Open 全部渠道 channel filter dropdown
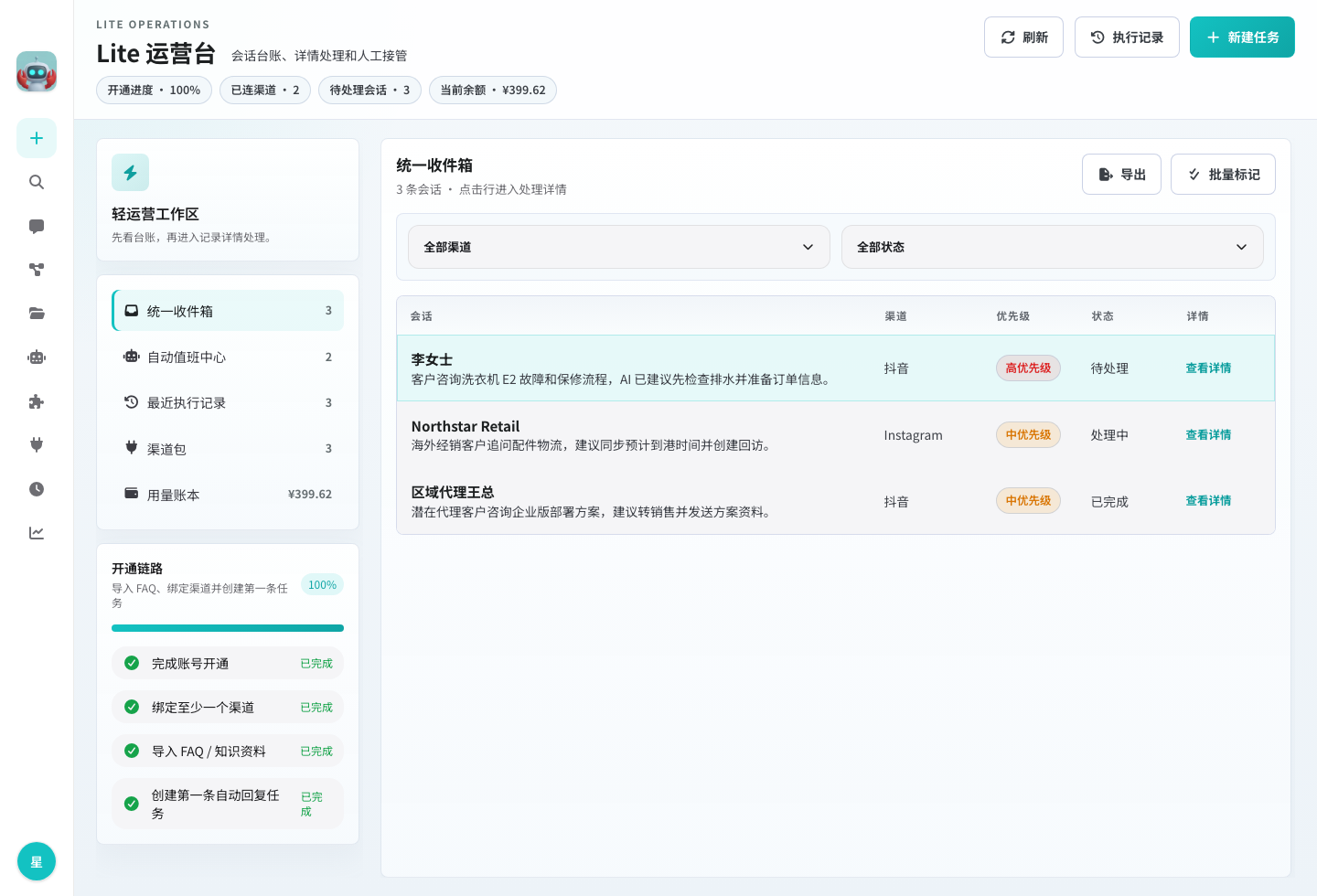The image size is (1317, 896). (x=619, y=247)
